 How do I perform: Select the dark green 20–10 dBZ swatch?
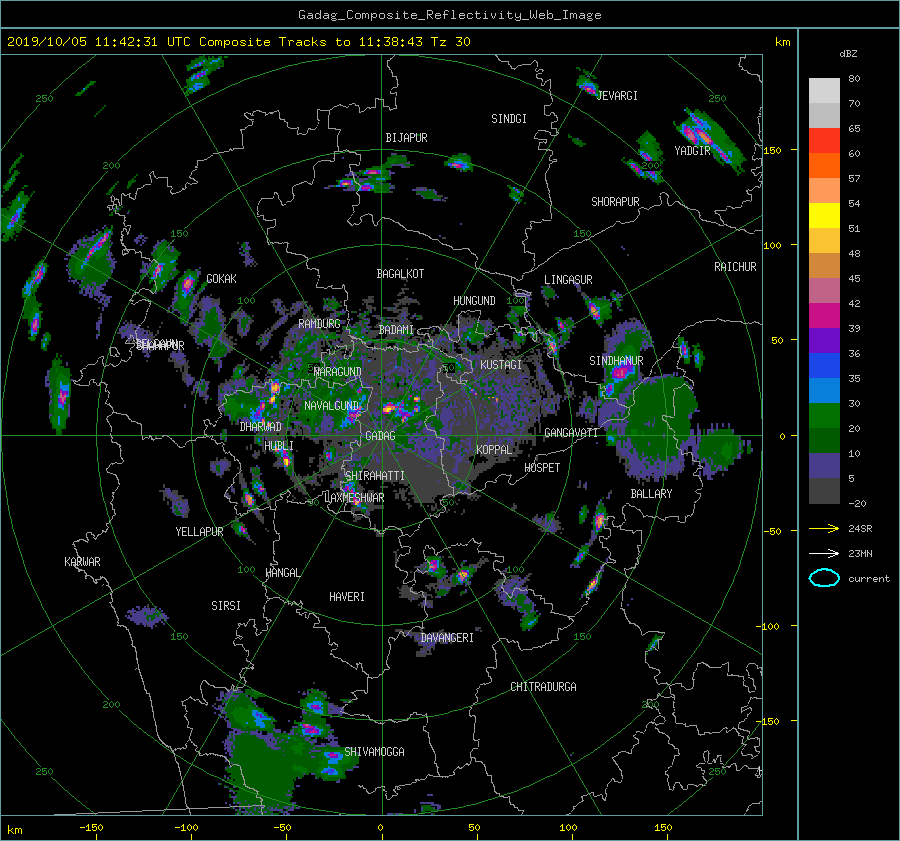click(824, 440)
